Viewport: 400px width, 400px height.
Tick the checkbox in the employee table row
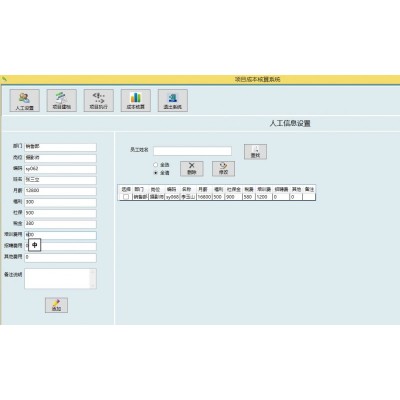click(126, 197)
